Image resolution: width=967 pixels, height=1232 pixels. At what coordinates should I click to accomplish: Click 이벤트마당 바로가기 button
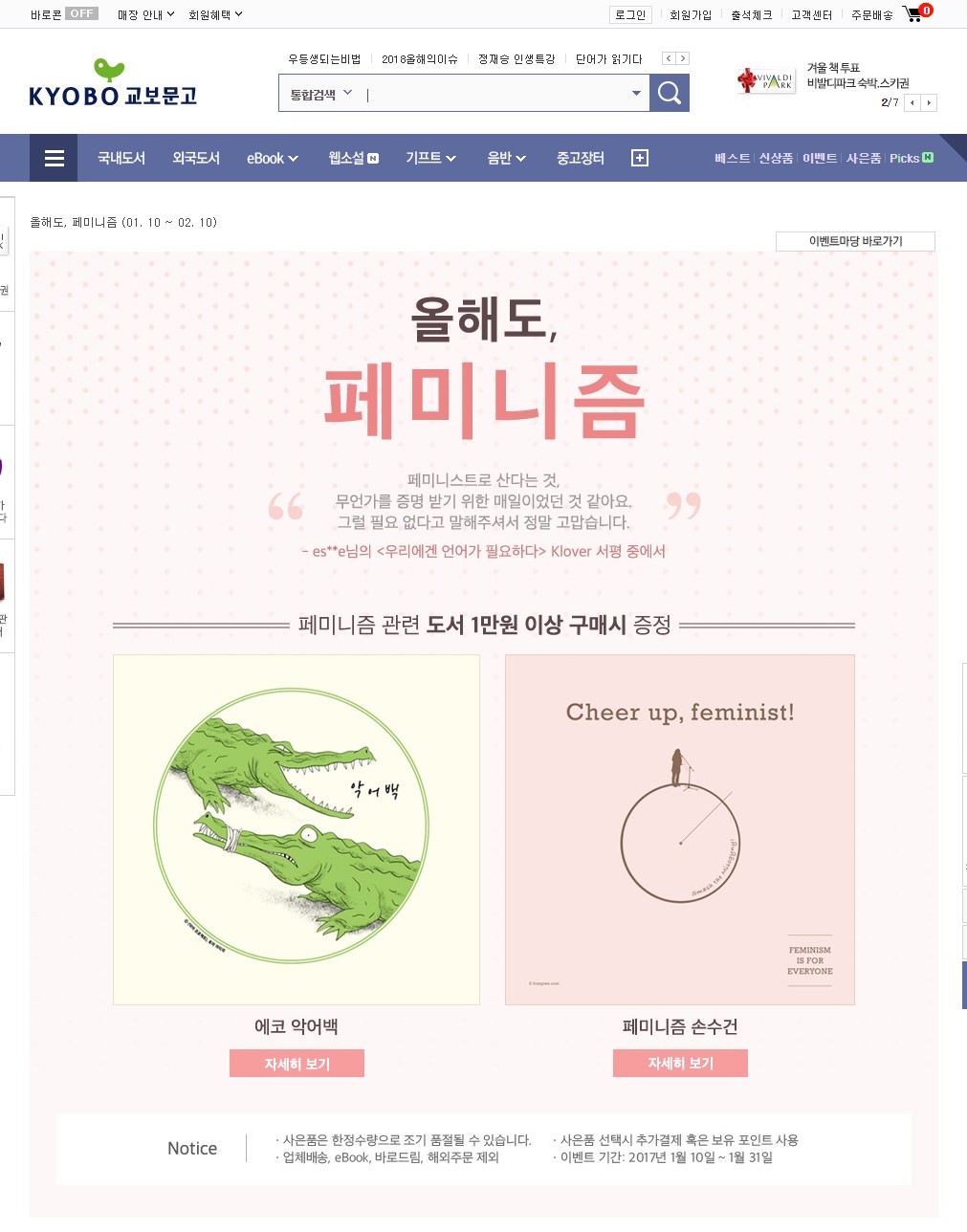[x=855, y=241]
